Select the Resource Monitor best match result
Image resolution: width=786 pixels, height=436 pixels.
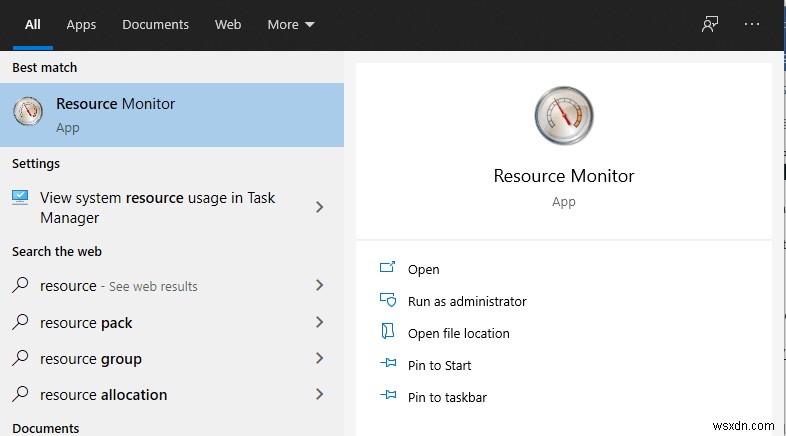pyautogui.click(x=172, y=114)
